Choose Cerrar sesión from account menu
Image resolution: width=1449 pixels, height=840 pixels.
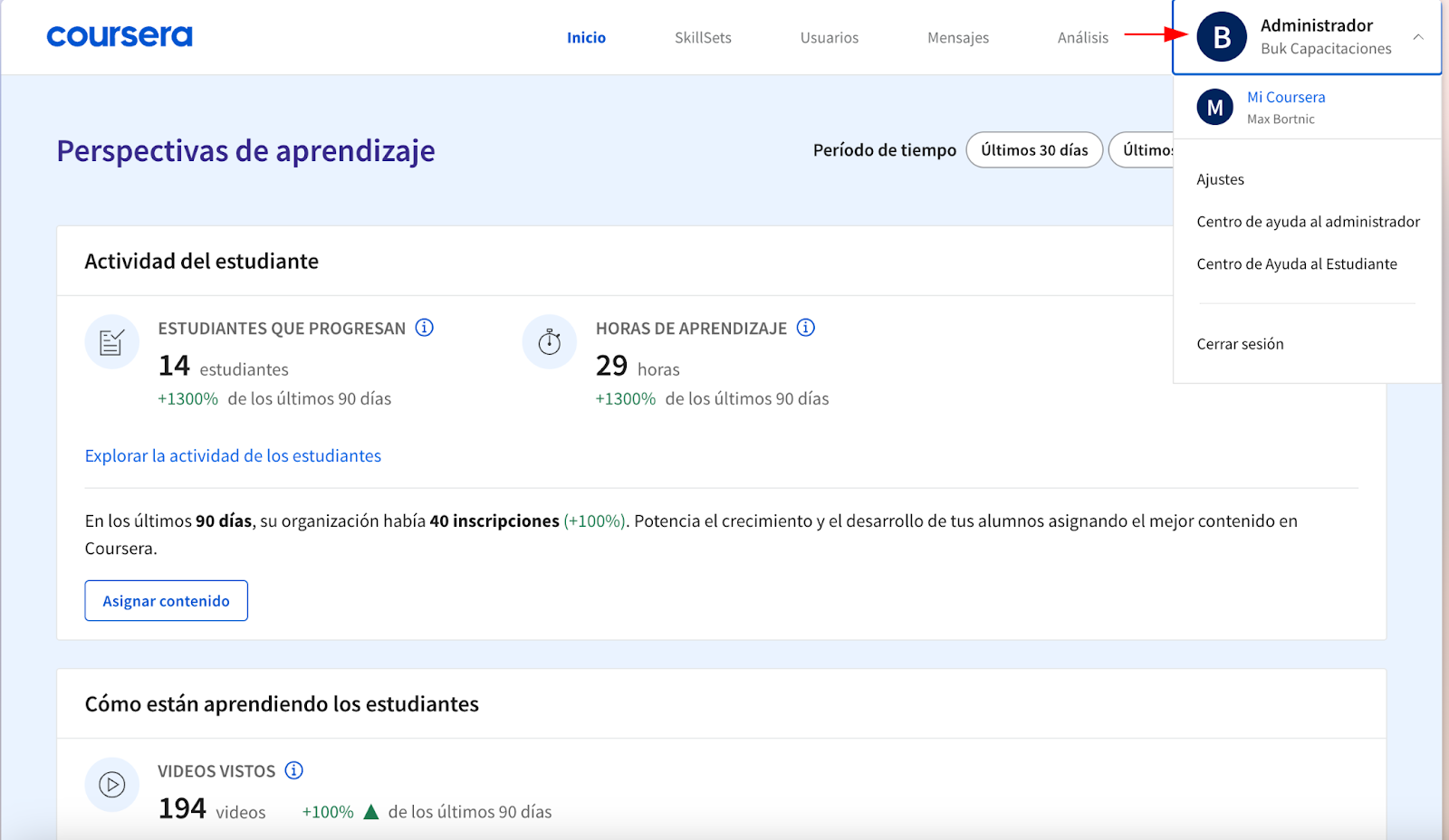pyautogui.click(x=1240, y=344)
